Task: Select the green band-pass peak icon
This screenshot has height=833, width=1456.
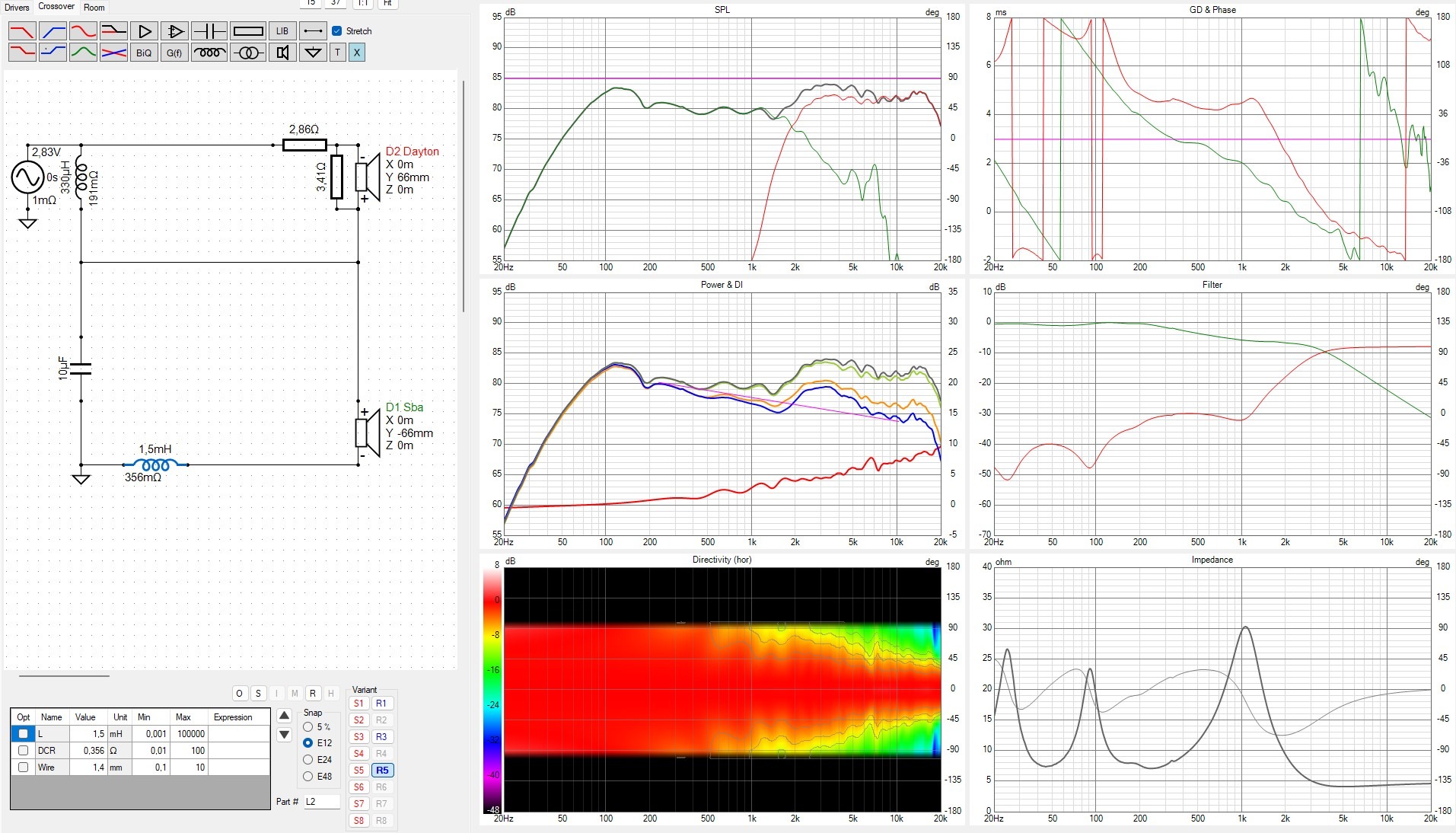Action: coord(83,53)
